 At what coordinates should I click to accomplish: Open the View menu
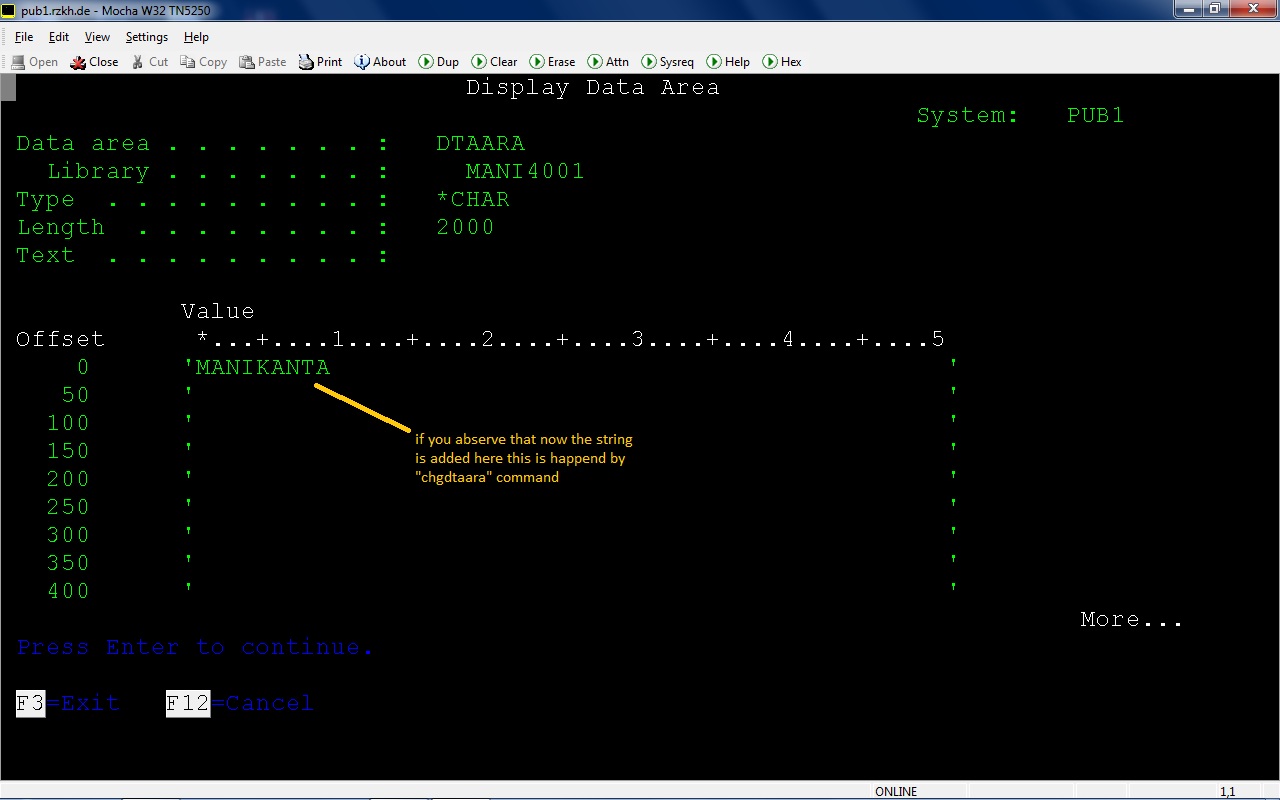coord(96,37)
